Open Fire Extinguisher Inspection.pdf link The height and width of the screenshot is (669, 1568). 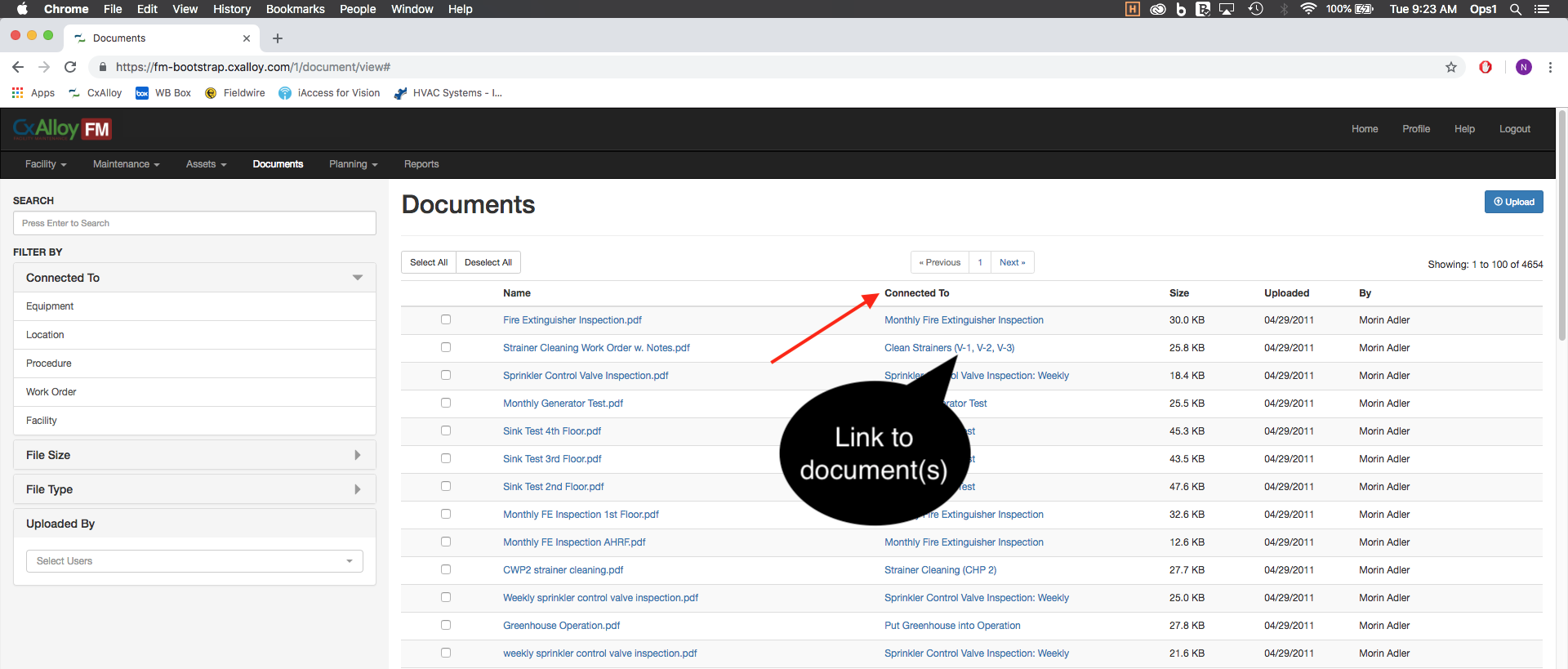click(572, 320)
